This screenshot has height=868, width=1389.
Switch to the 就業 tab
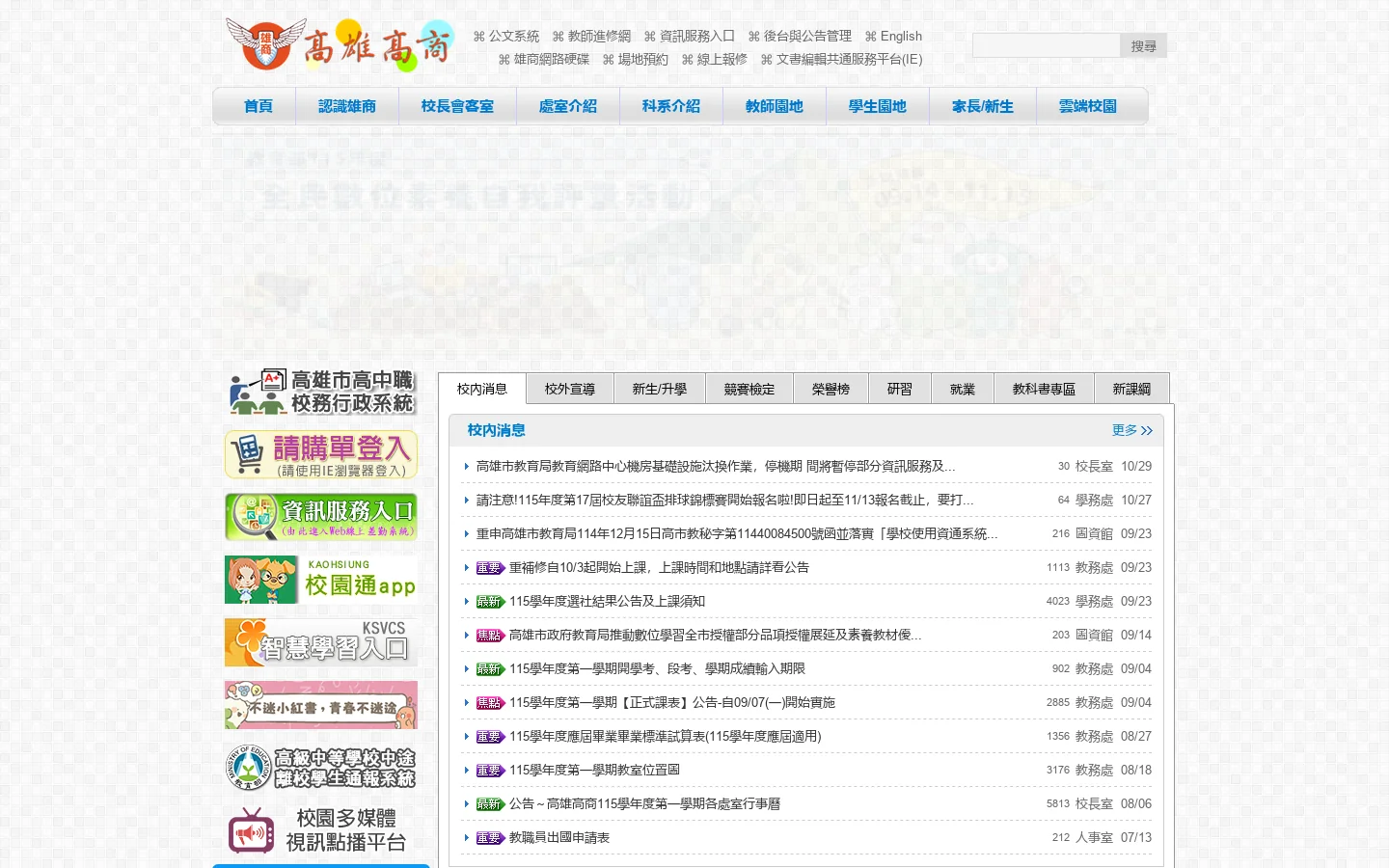click(x=963, y=389)
